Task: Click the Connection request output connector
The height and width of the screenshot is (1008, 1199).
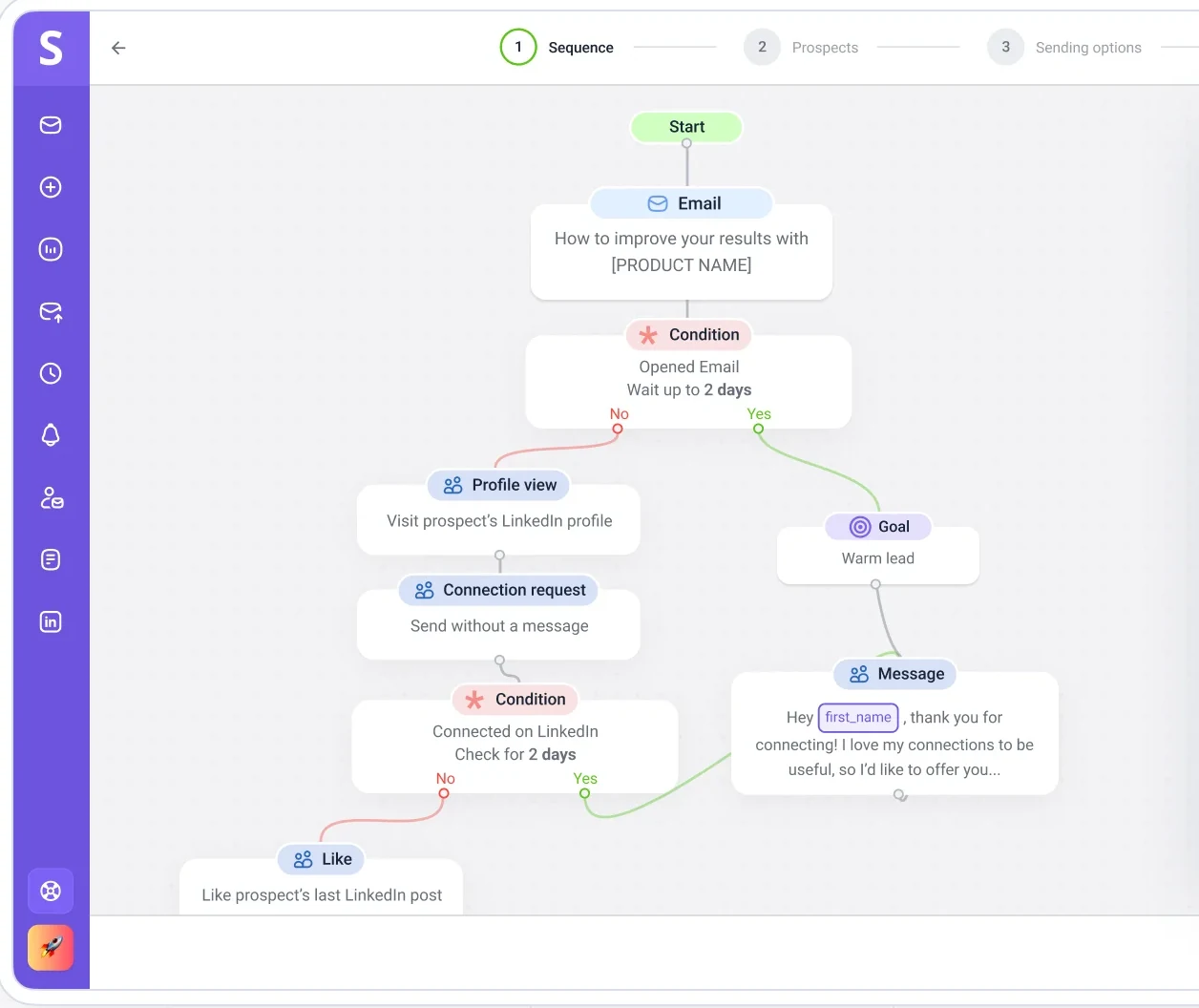Action: coord(499,660)
